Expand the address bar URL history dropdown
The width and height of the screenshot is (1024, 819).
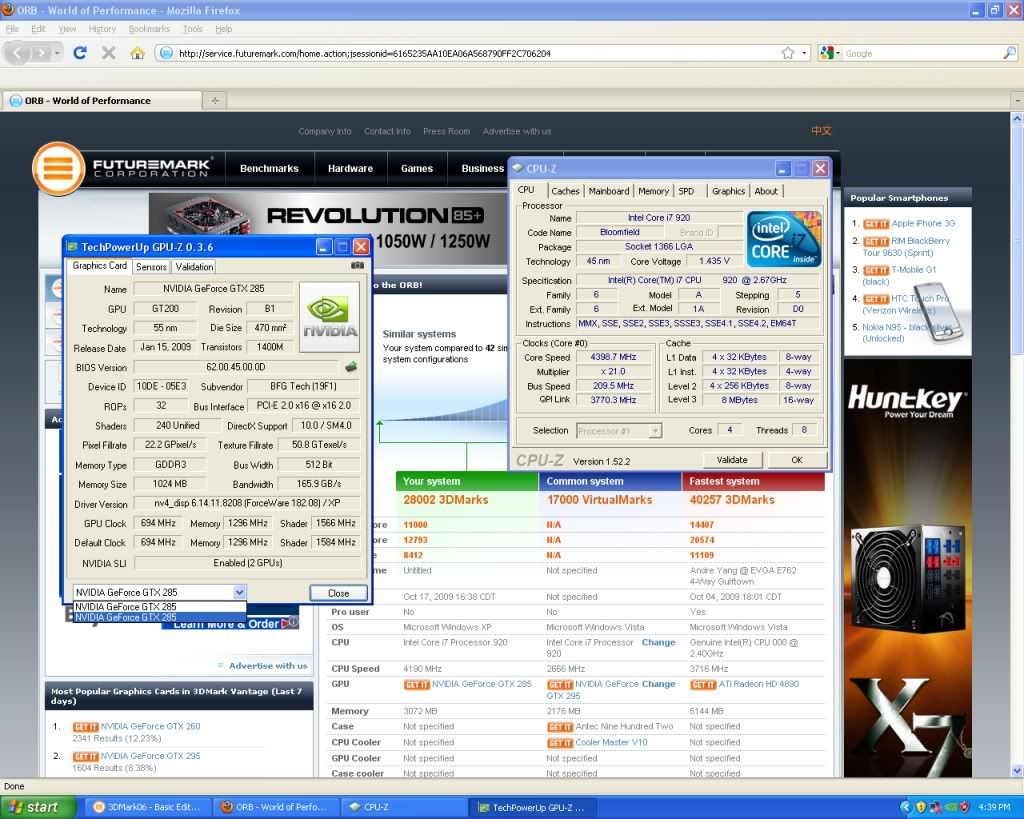[x=805, y=53]
